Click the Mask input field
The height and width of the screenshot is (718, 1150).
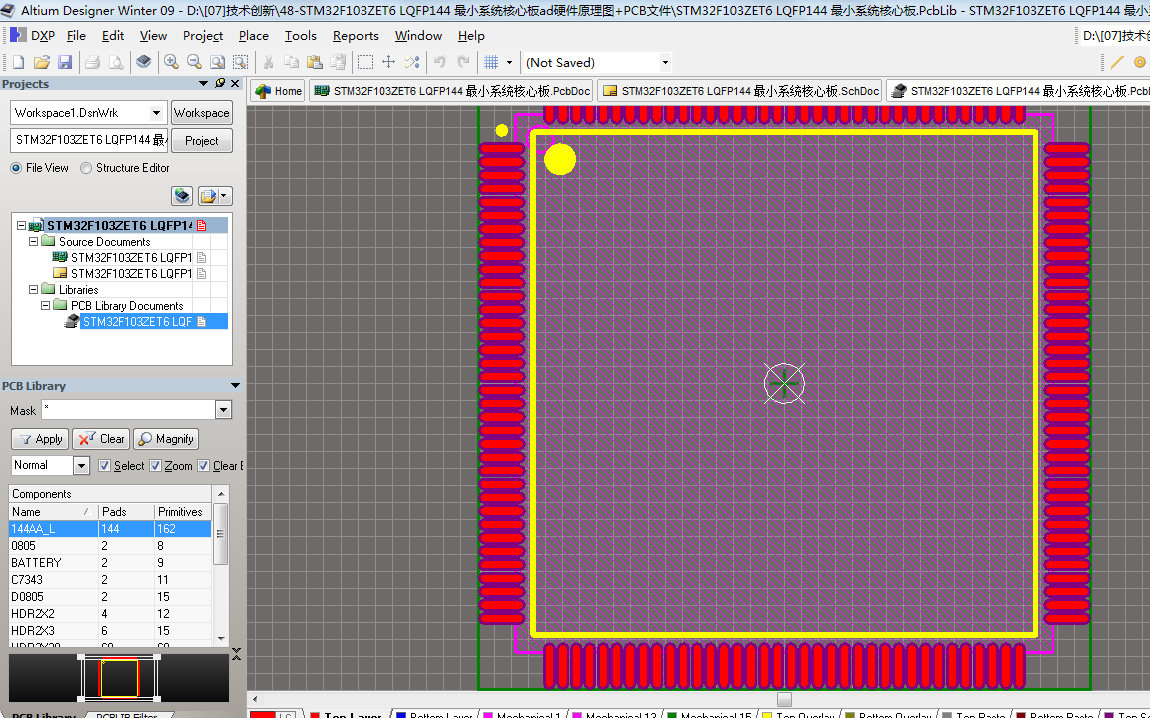pos(128,410)
